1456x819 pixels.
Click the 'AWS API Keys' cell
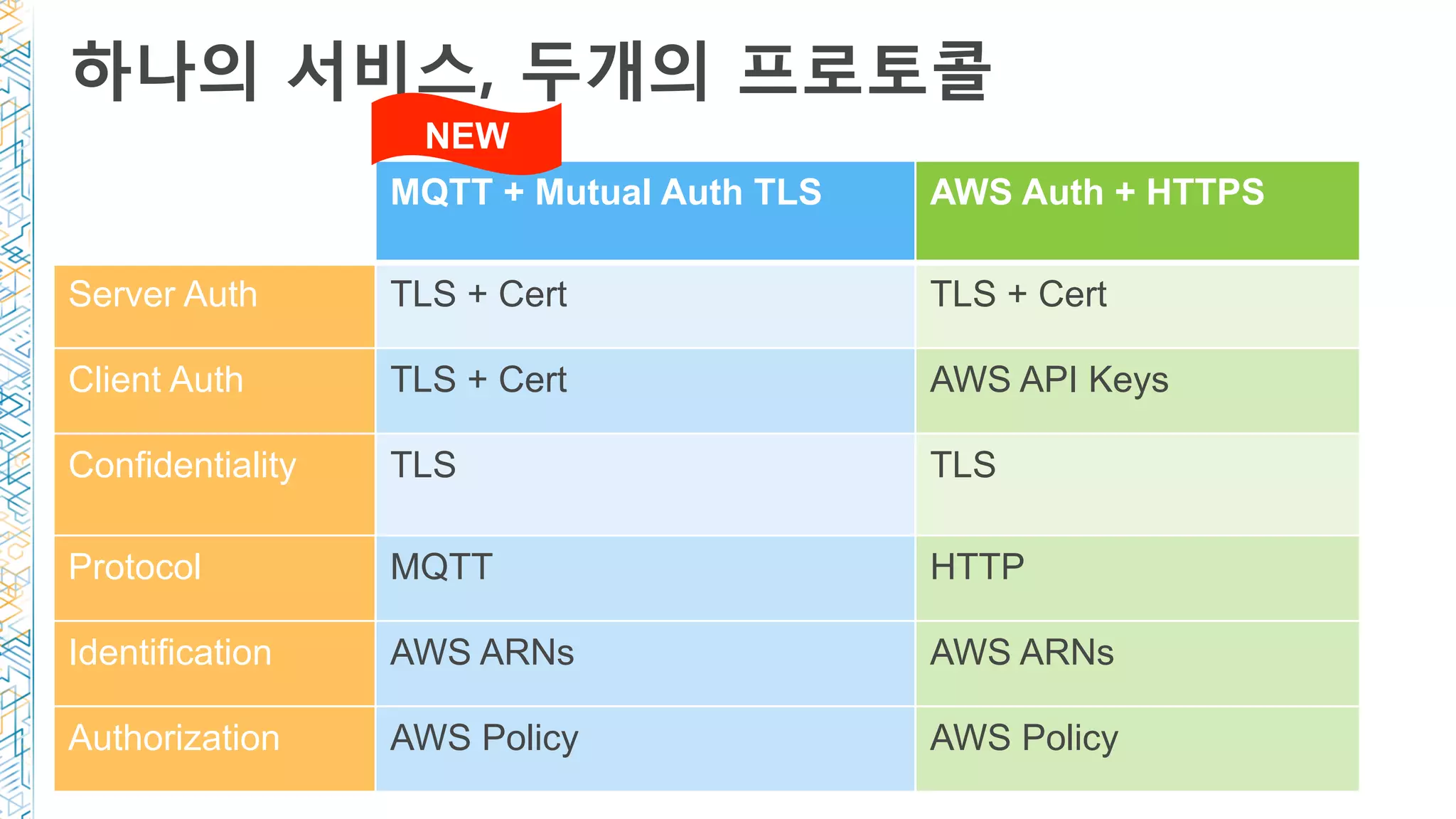pyautogui.click(x=1137, y=391)
